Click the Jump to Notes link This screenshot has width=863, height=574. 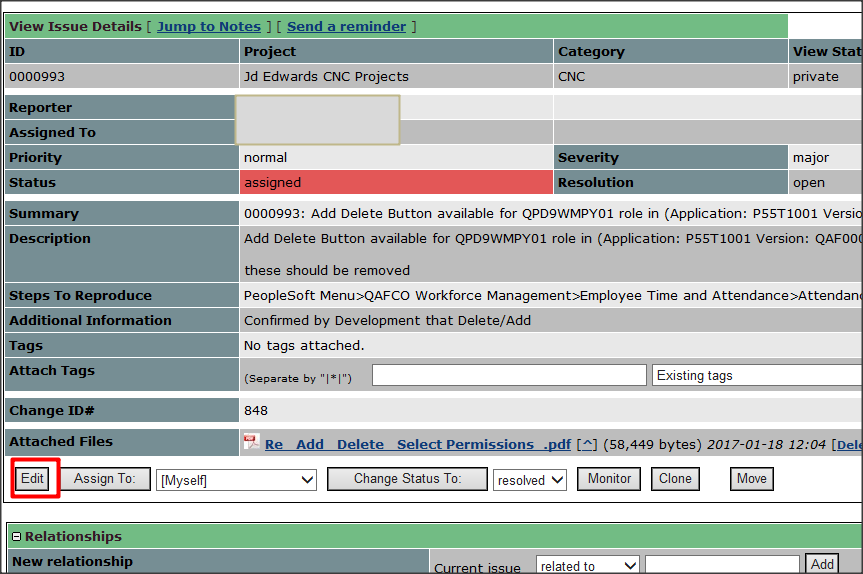pyautogui.click(x=208, y=26)
